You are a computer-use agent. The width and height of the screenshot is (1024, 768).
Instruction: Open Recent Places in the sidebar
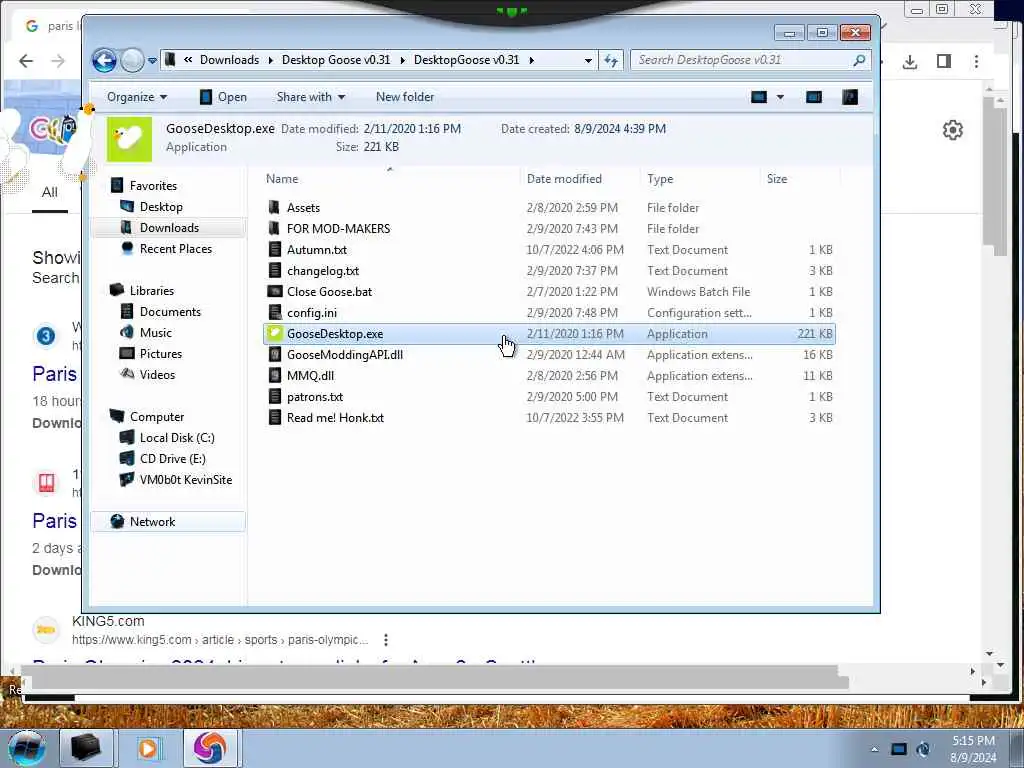176,248
